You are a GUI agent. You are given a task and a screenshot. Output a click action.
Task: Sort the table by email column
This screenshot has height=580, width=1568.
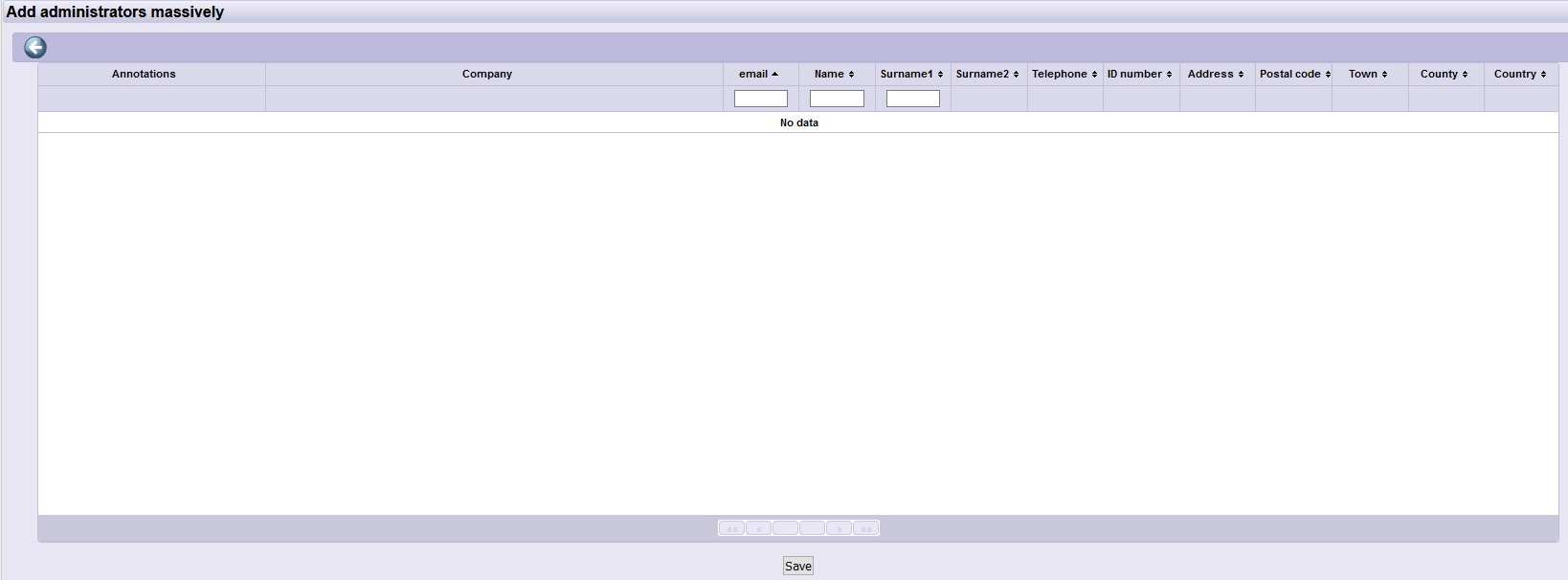point(760,74)
